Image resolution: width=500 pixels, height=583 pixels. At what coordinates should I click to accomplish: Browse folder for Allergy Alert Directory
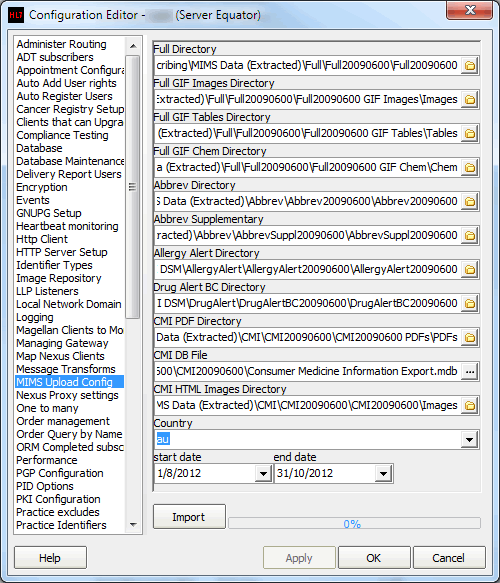point(470,270)
